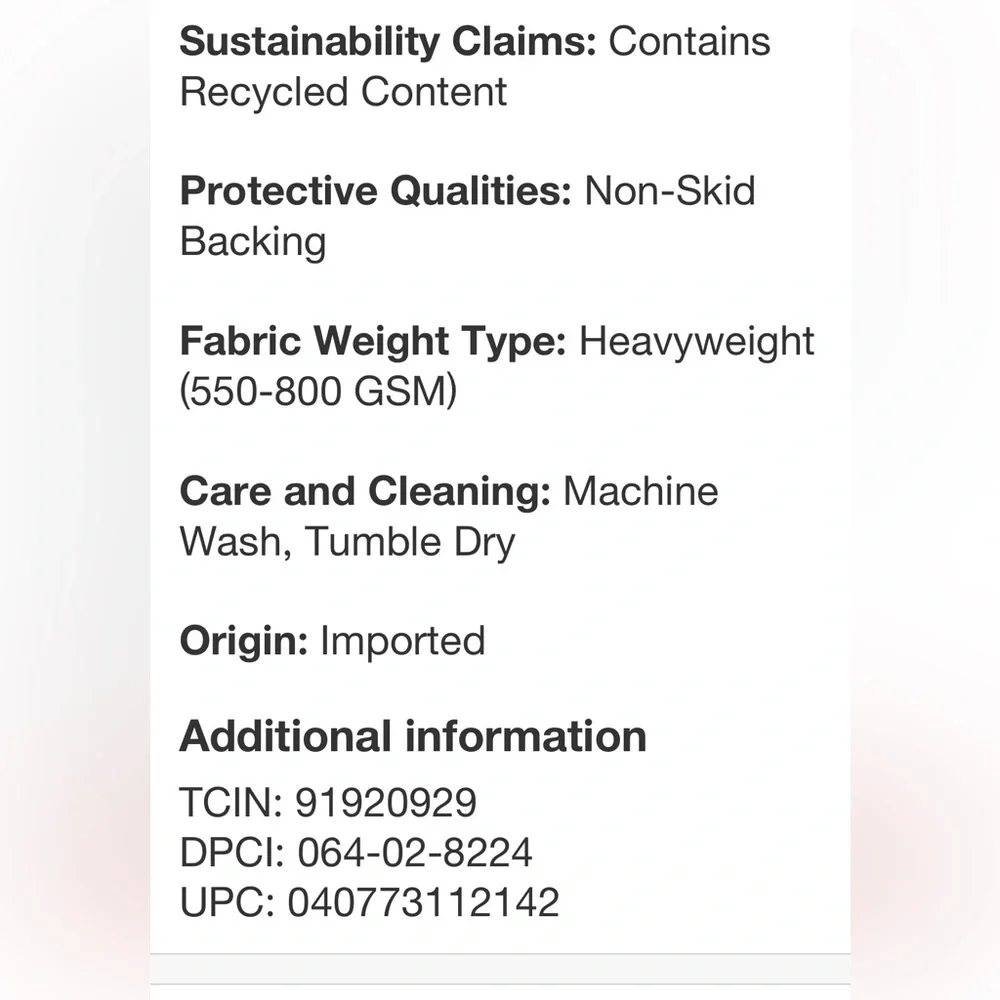Click the Sustainability Claims label
Screen dimensions: 1000x1000
(388, 41)
